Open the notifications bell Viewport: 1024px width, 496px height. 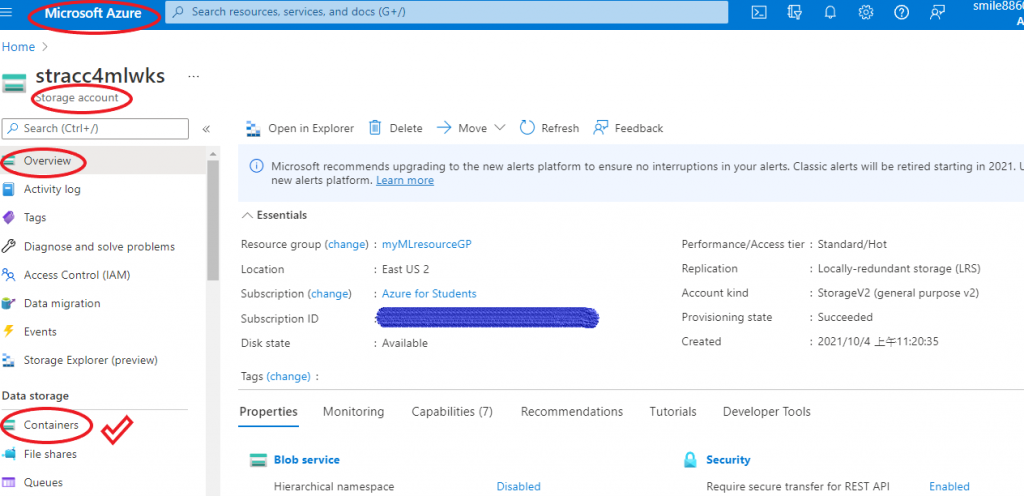click(x=830, y=12)
